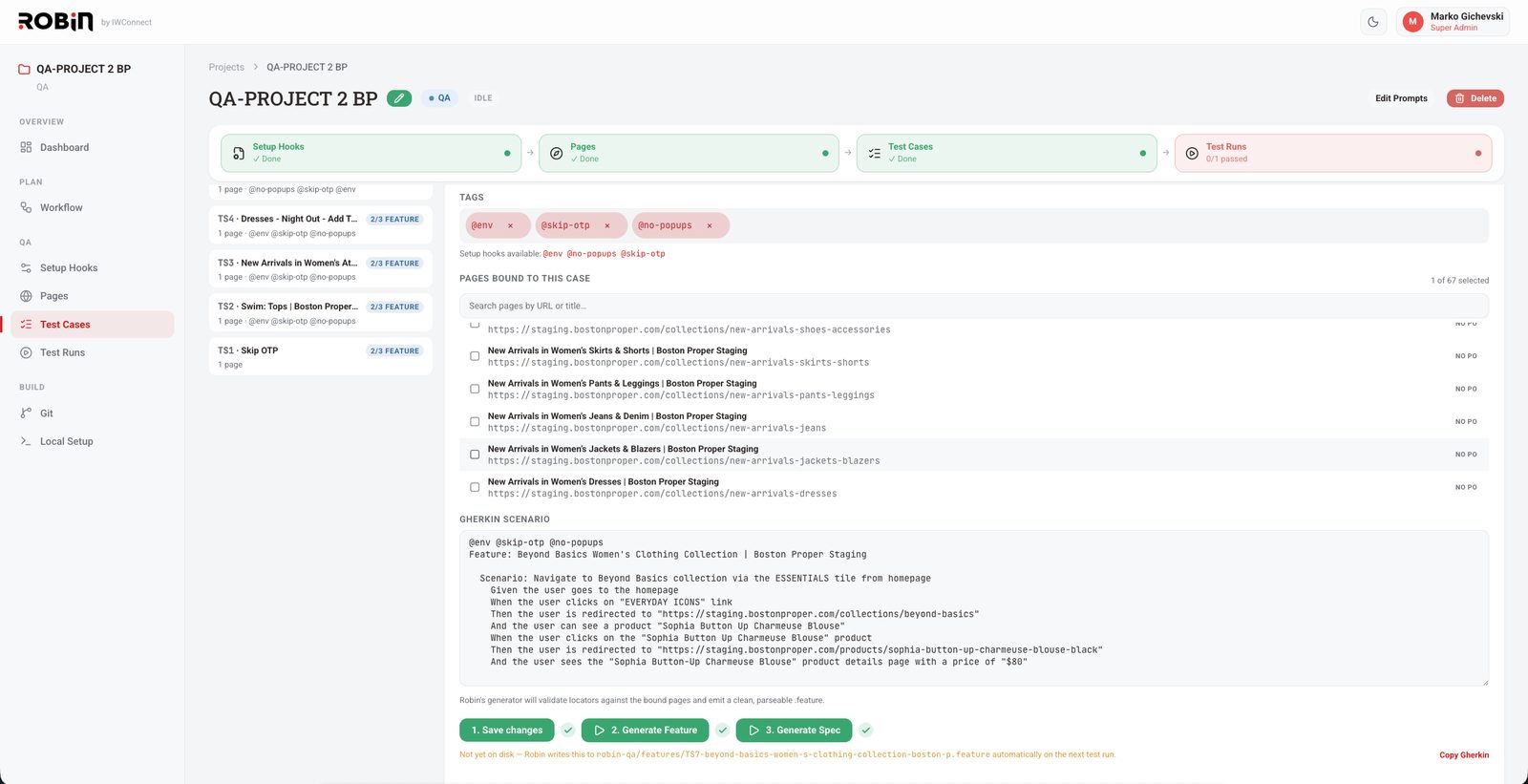This screenshot has width=1528, height=784.
Task: Click Marko Gichevski user name
Action: click(1467, 16)
